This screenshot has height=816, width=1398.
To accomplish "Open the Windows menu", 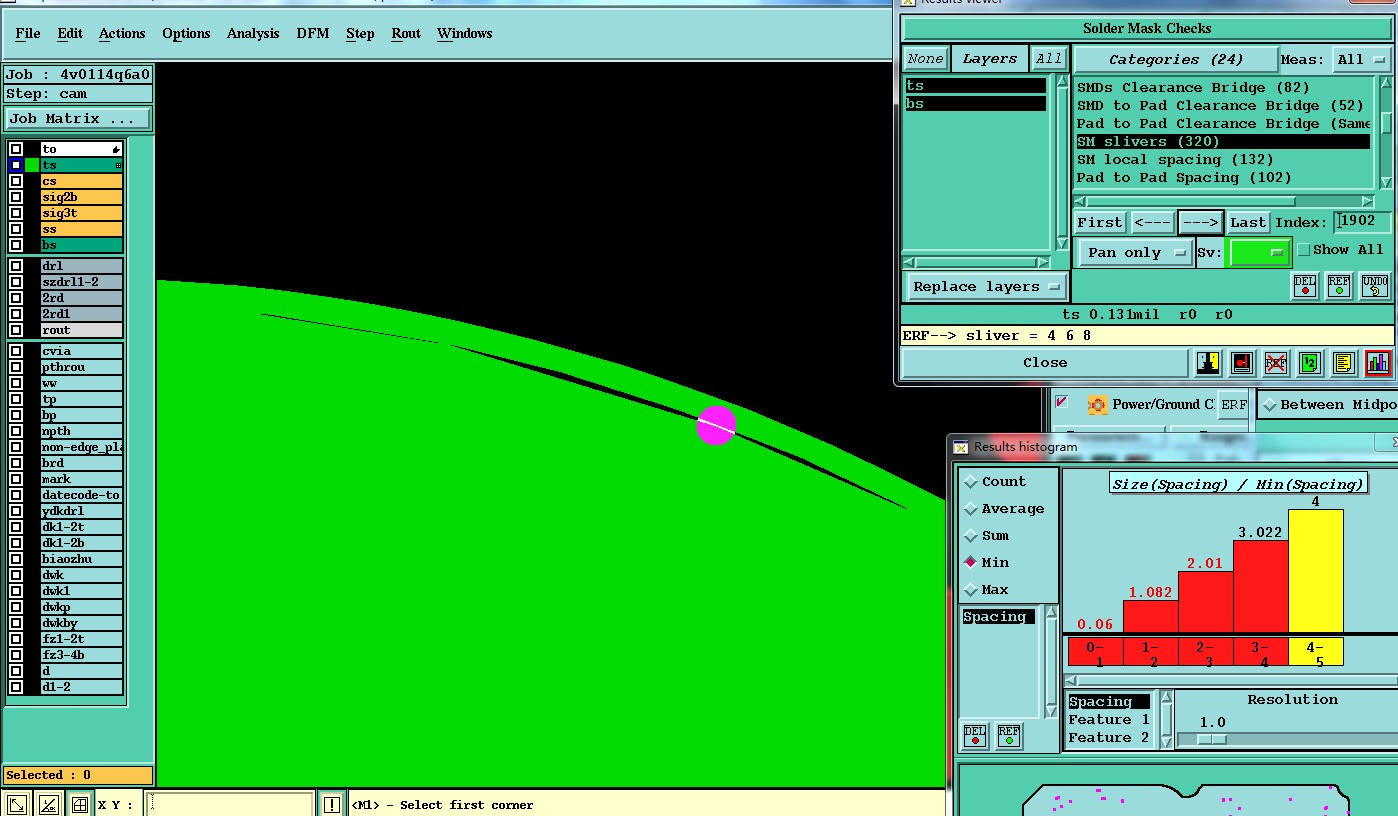I will tap(465, 34).
